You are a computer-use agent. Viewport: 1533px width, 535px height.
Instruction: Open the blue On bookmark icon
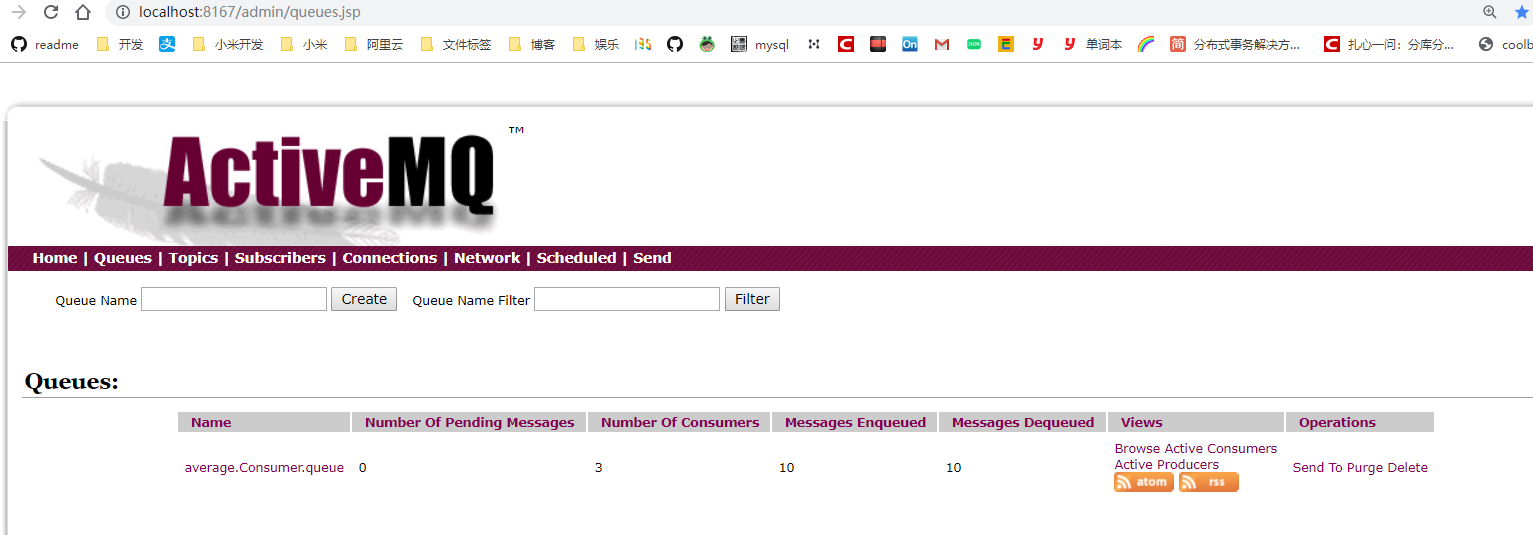click(910, 44)
